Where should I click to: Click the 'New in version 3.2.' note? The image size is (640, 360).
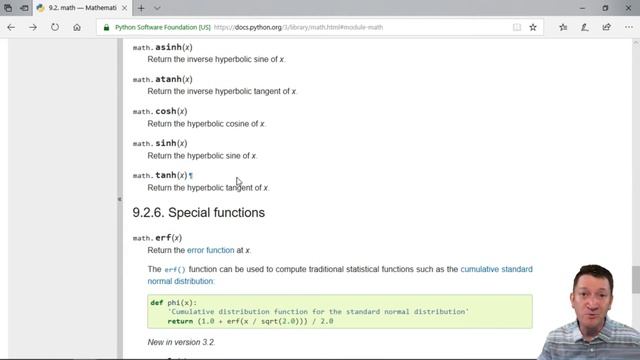point(181,342)
